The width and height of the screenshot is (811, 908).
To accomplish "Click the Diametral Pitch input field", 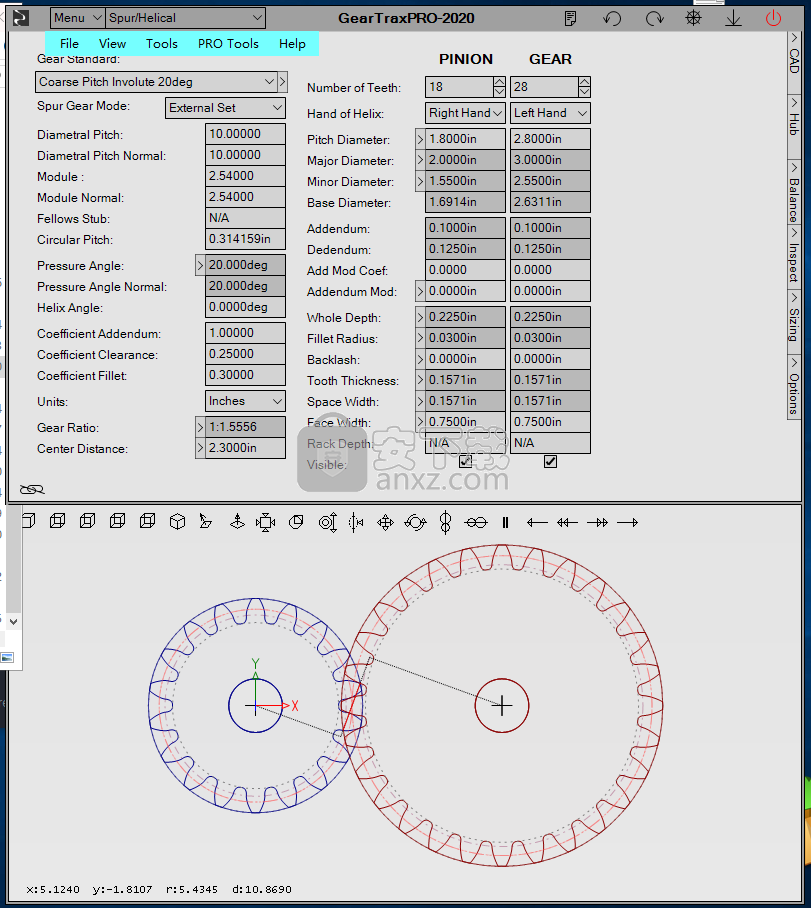I will [x=246, y=134].
